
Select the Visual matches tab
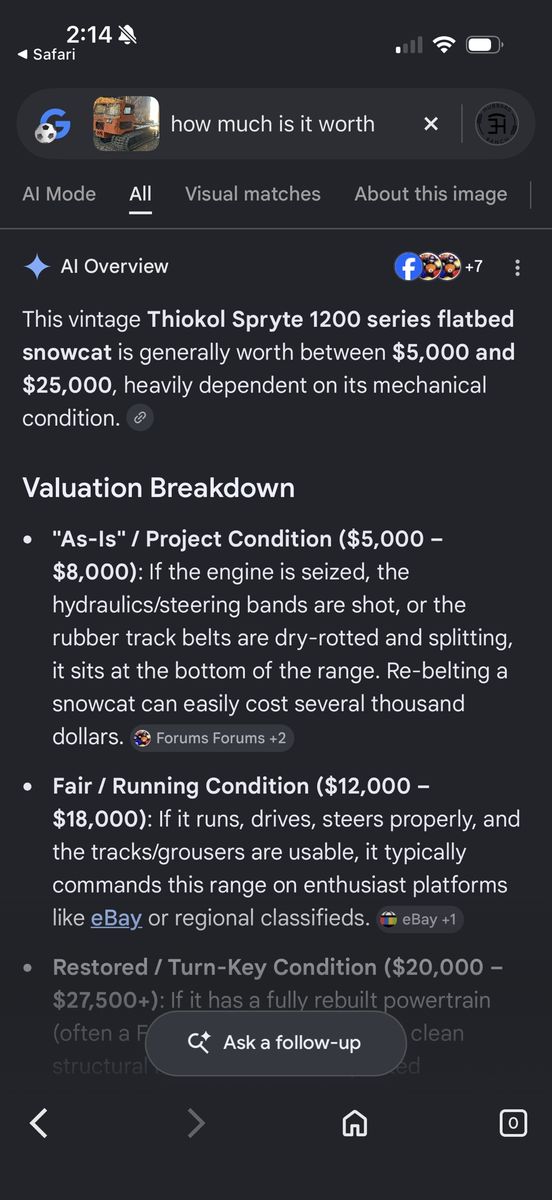pyautogui.click(x=253, y=194)
